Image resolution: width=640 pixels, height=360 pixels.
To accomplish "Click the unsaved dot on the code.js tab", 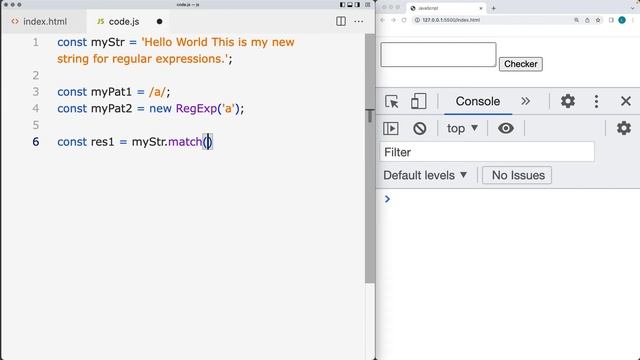I will point(159,21).
